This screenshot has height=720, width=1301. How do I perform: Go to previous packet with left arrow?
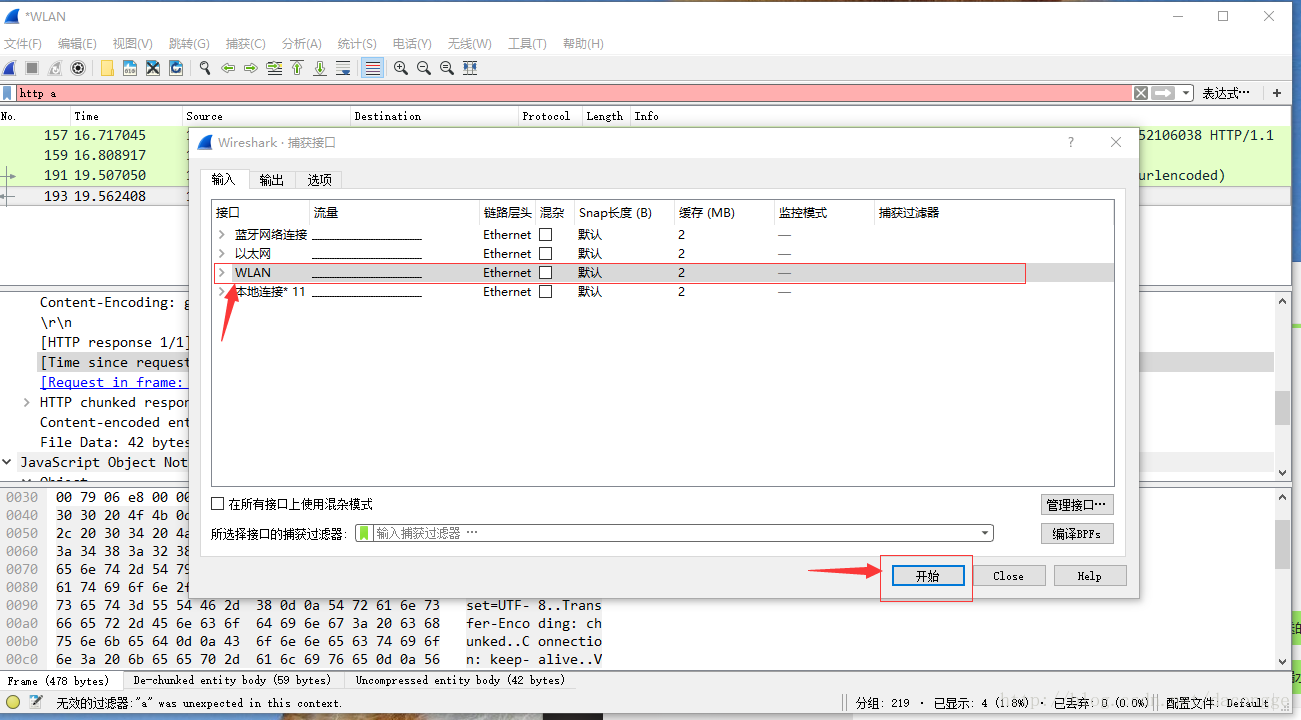coord(228,68)
